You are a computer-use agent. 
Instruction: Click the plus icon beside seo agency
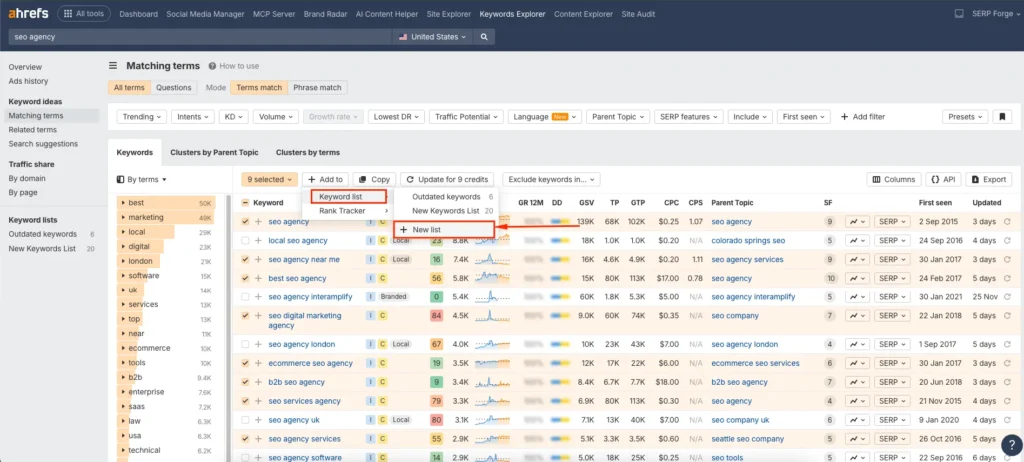tap(258, 222)
